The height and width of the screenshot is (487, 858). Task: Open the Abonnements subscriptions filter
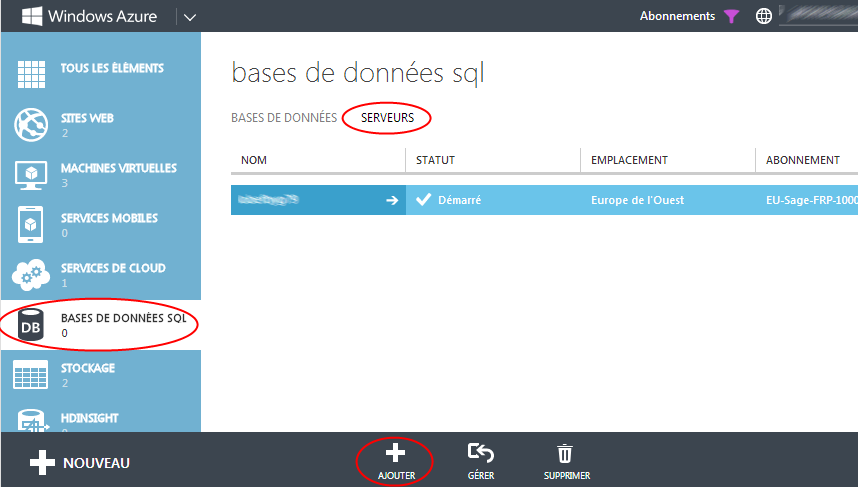[677, 16]
